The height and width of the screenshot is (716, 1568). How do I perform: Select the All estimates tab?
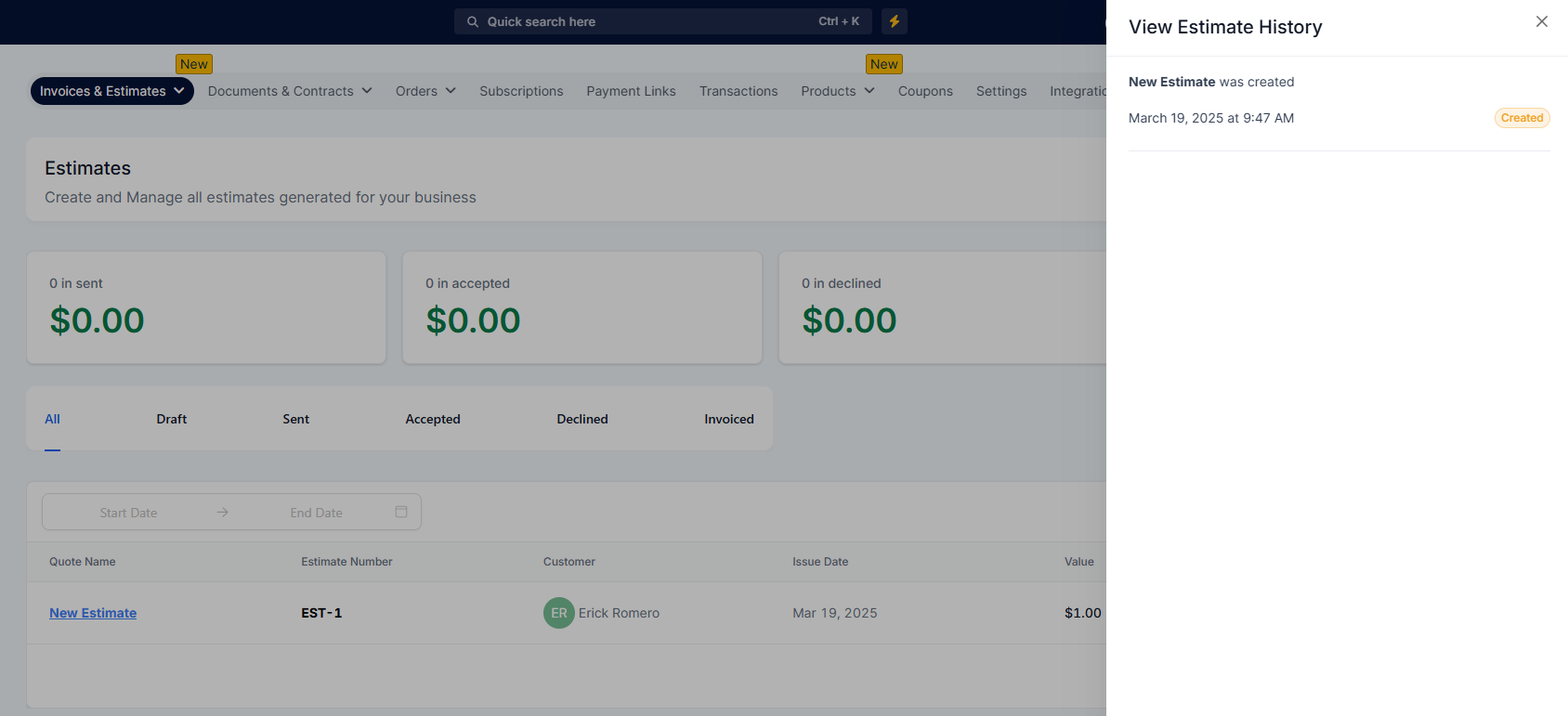pyautogui.click(x=53, y=419)
